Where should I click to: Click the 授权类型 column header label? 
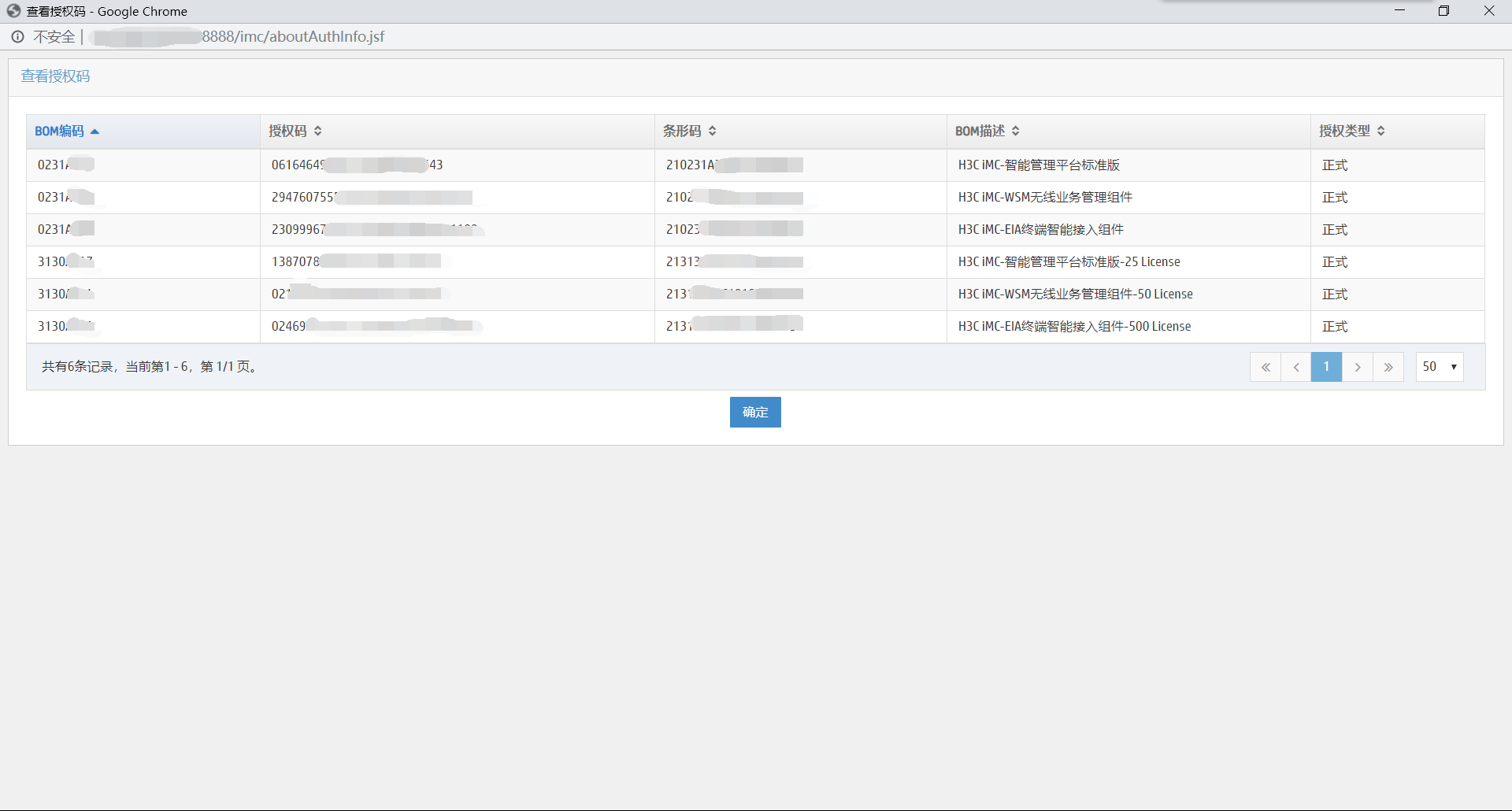(1345, 131)
